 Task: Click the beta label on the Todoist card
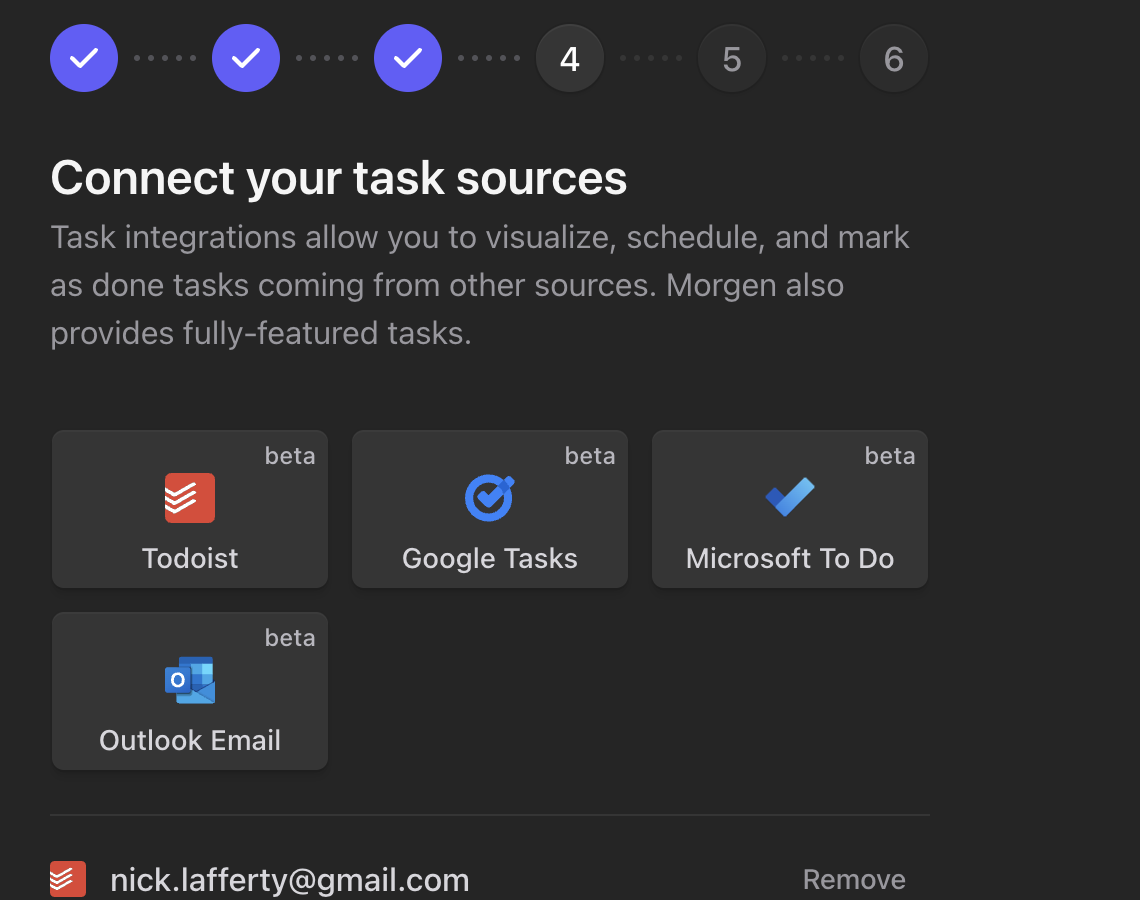(290, 456)
